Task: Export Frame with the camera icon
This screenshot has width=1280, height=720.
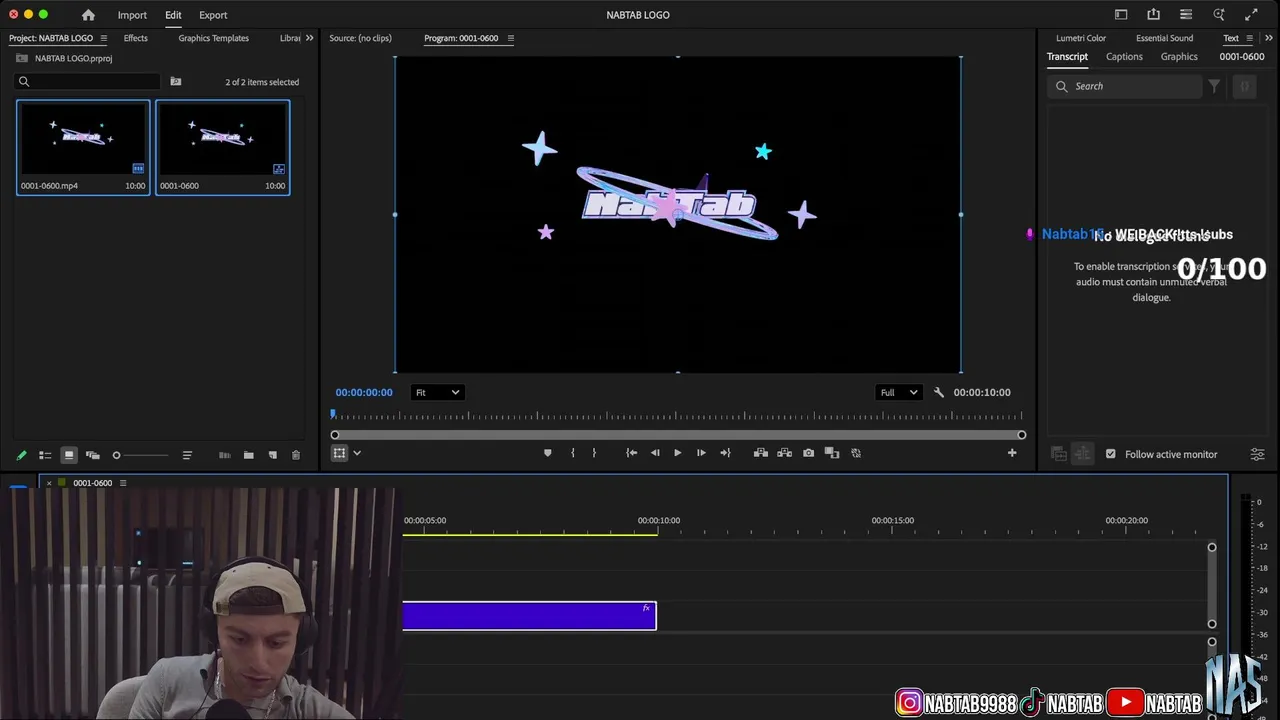Action: [808, 453]
